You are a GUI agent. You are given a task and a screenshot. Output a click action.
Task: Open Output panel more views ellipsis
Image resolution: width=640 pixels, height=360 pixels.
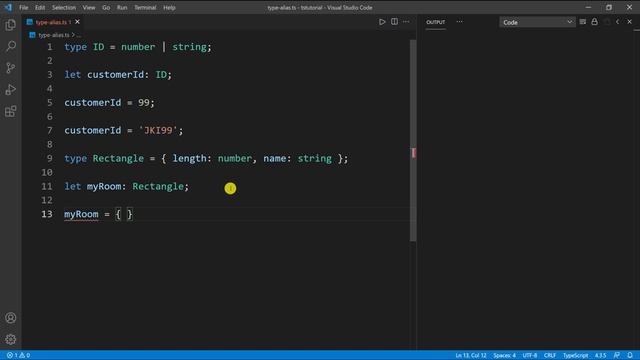click(460, 22)
